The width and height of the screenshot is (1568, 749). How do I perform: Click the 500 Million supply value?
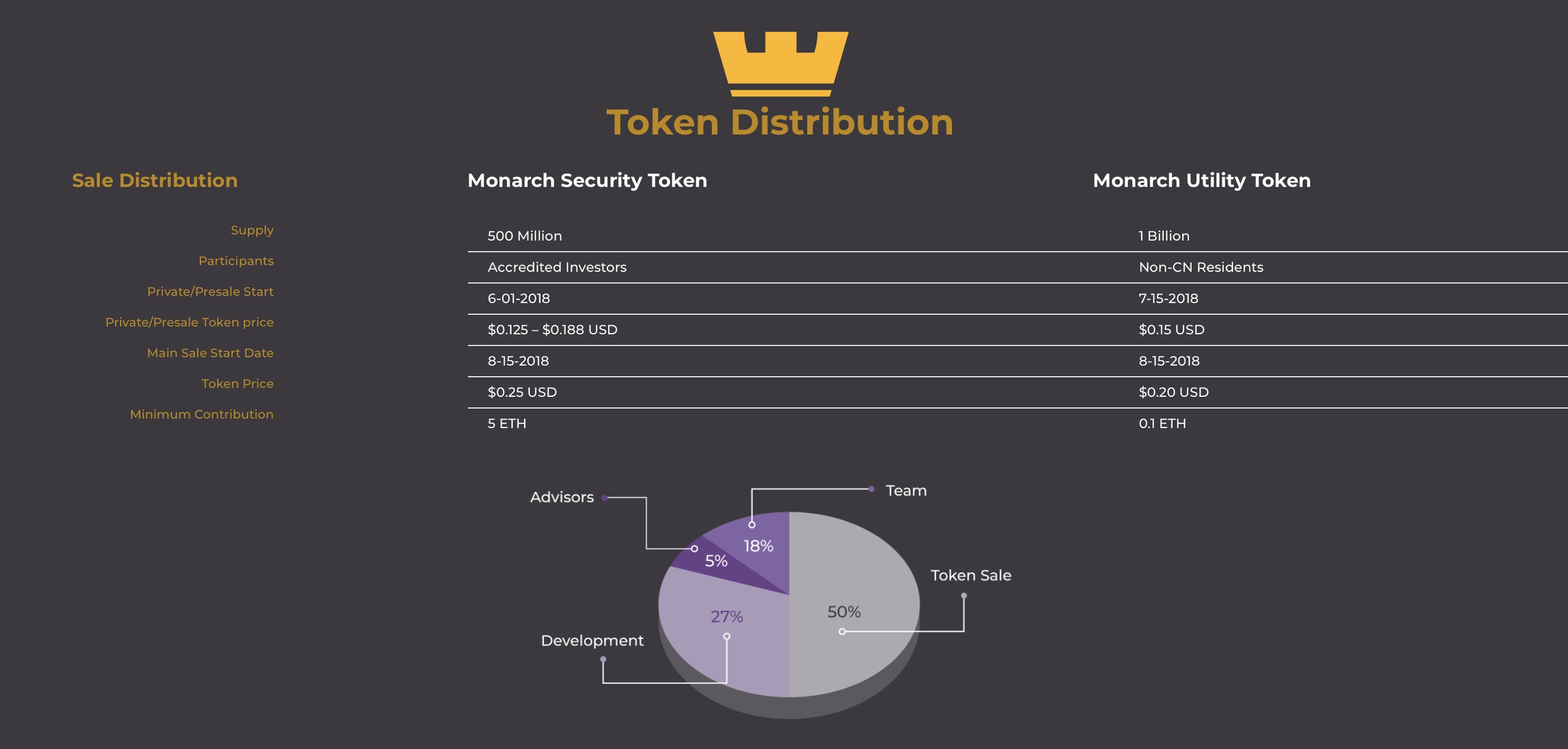(524, 236)
